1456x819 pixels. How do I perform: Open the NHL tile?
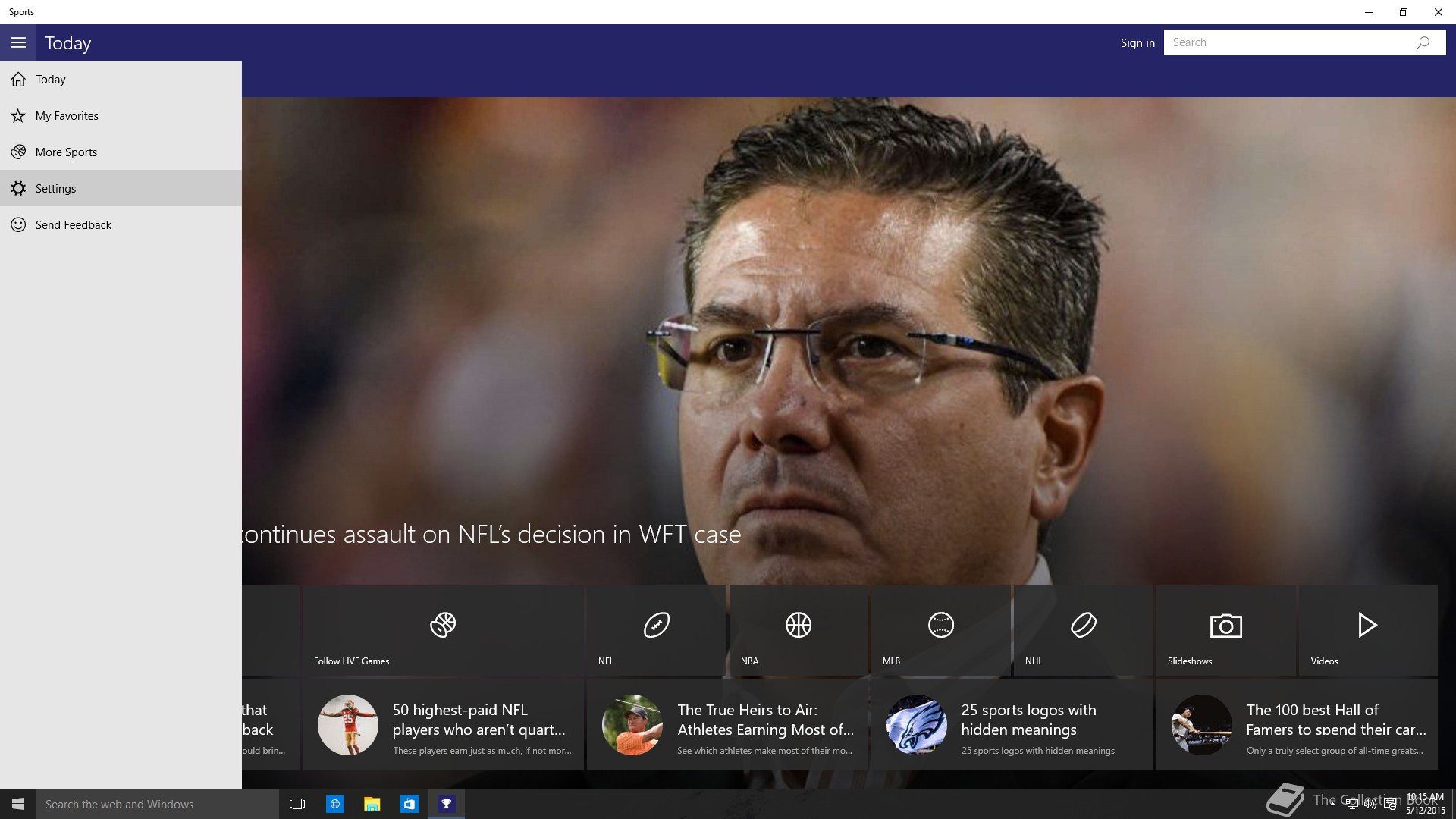(1083, 631)
